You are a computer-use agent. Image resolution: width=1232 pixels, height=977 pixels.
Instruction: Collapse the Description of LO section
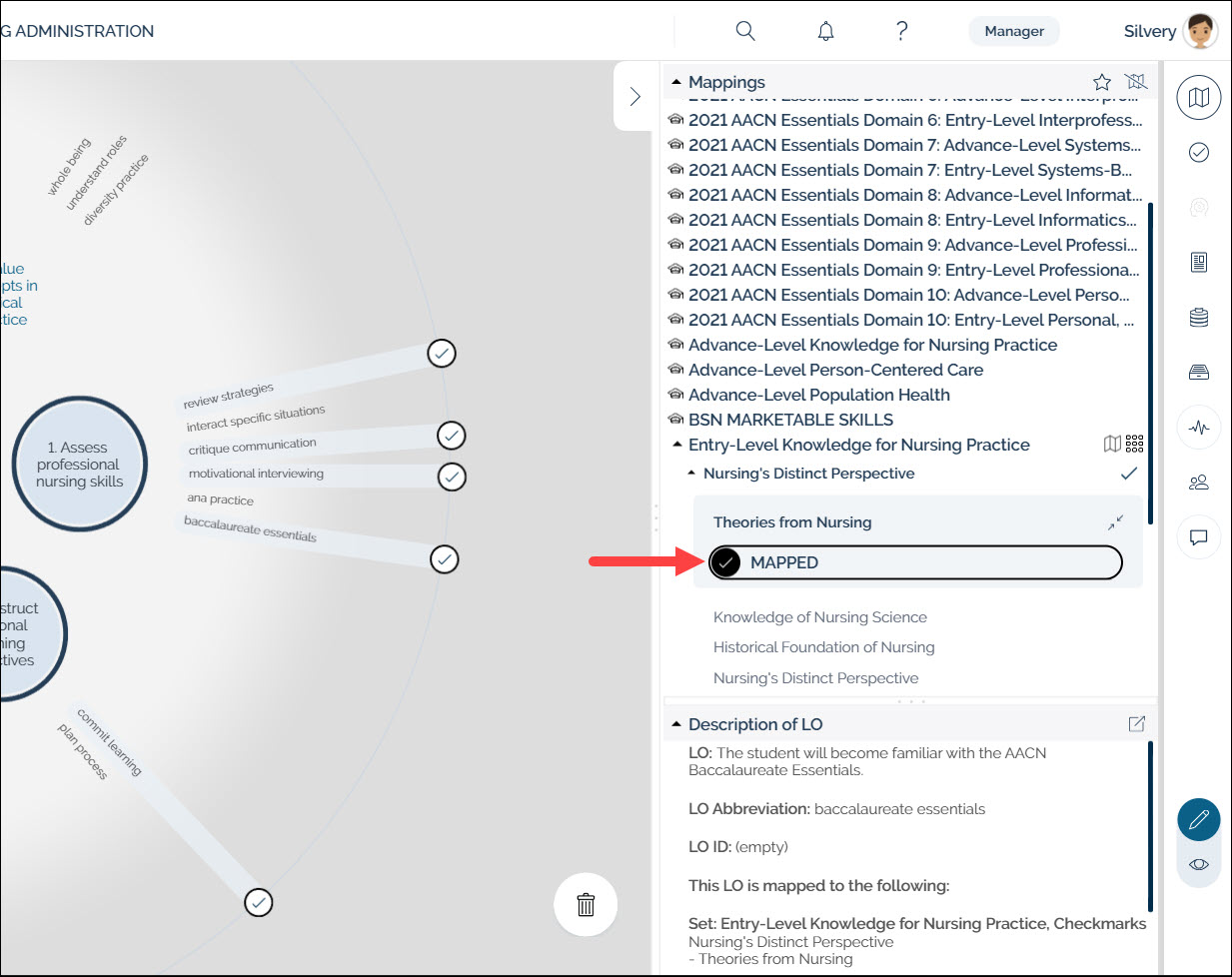click(676, 724)
